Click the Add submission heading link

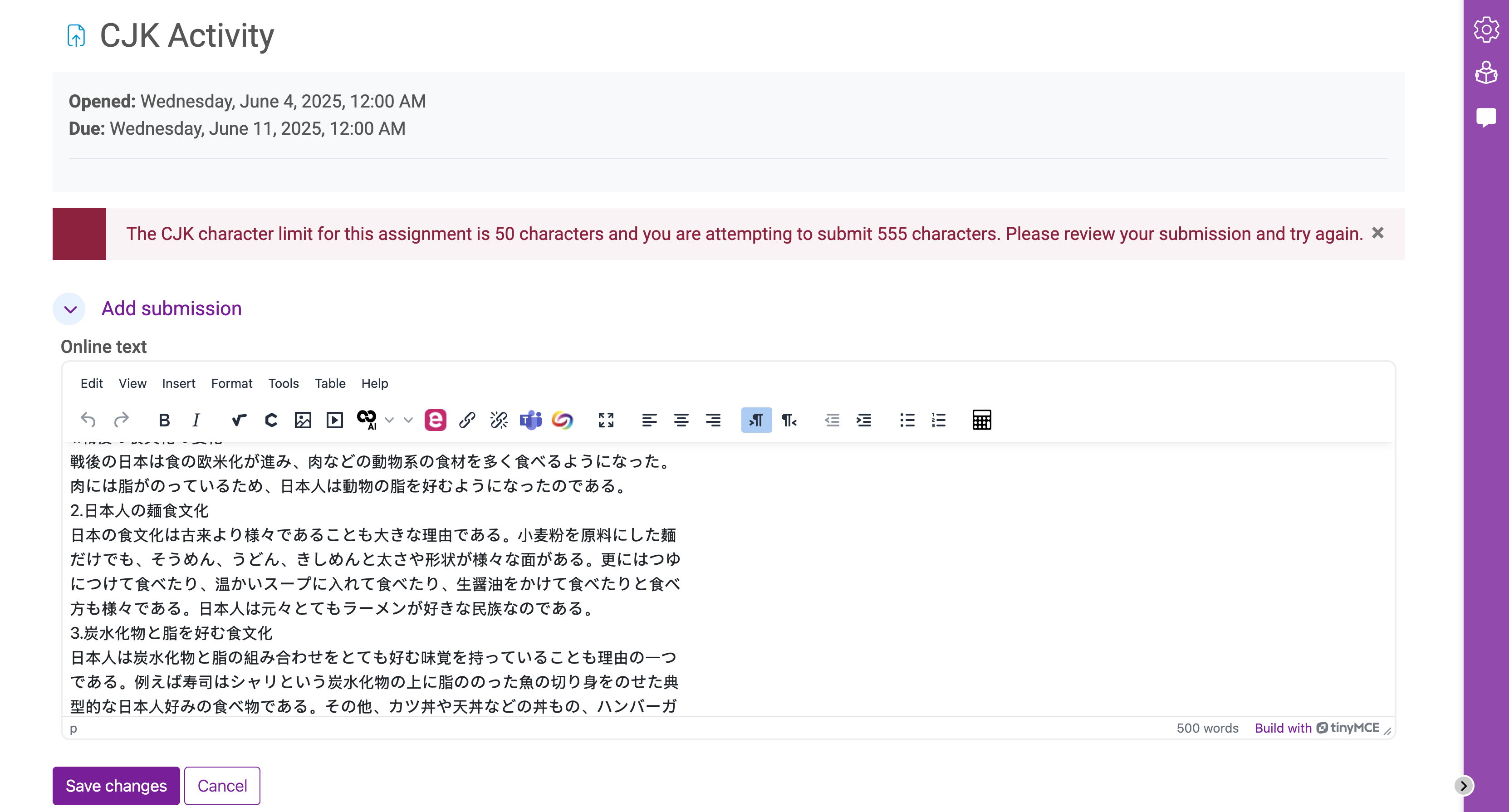point(171,308)
